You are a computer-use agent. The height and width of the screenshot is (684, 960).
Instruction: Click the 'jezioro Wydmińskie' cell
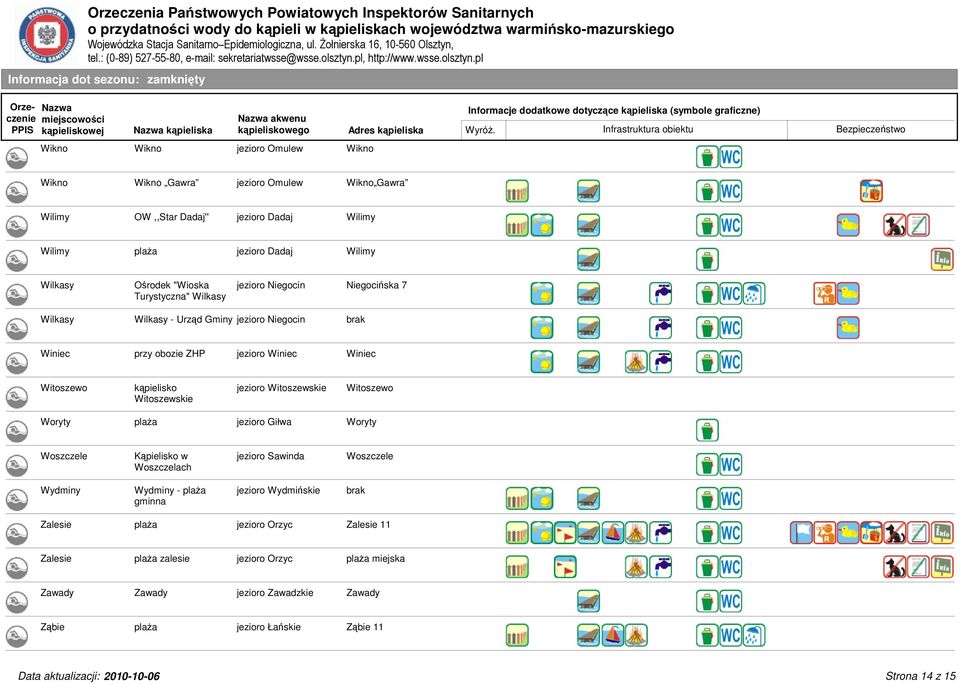pos(279,490)
